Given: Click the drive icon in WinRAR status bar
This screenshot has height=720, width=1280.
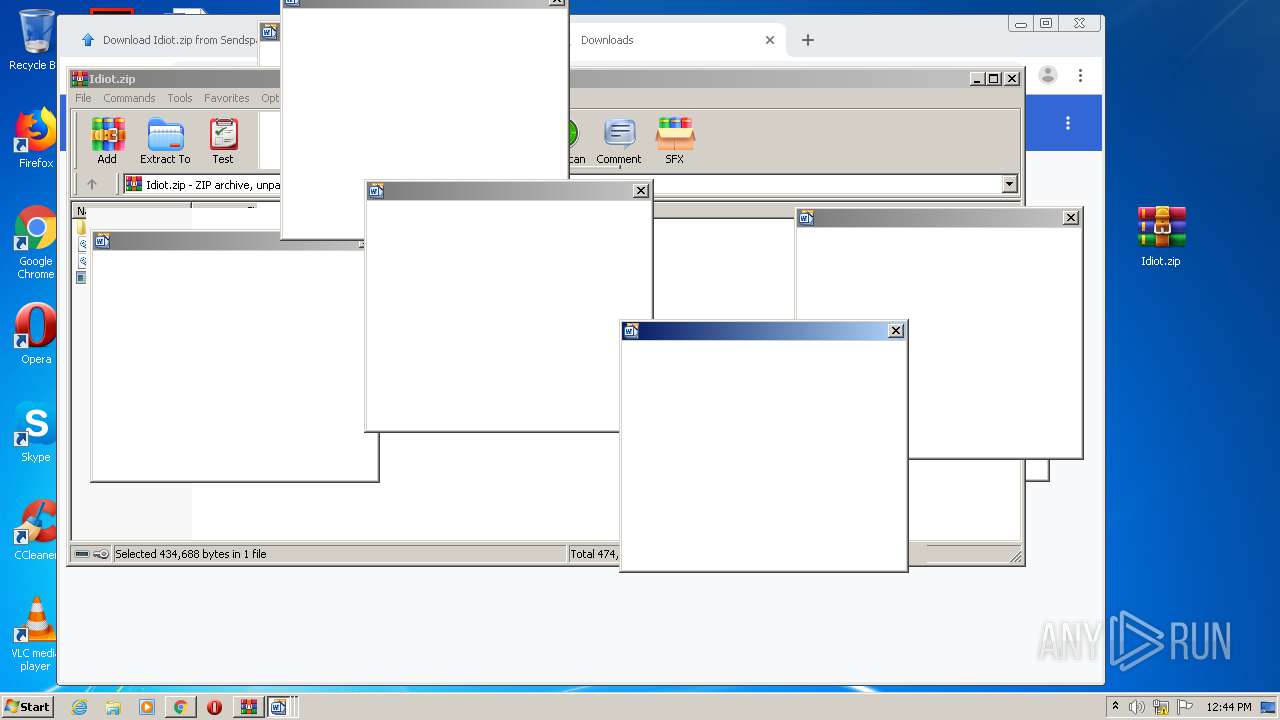Looking at the screenshot, I should (82, 554).
